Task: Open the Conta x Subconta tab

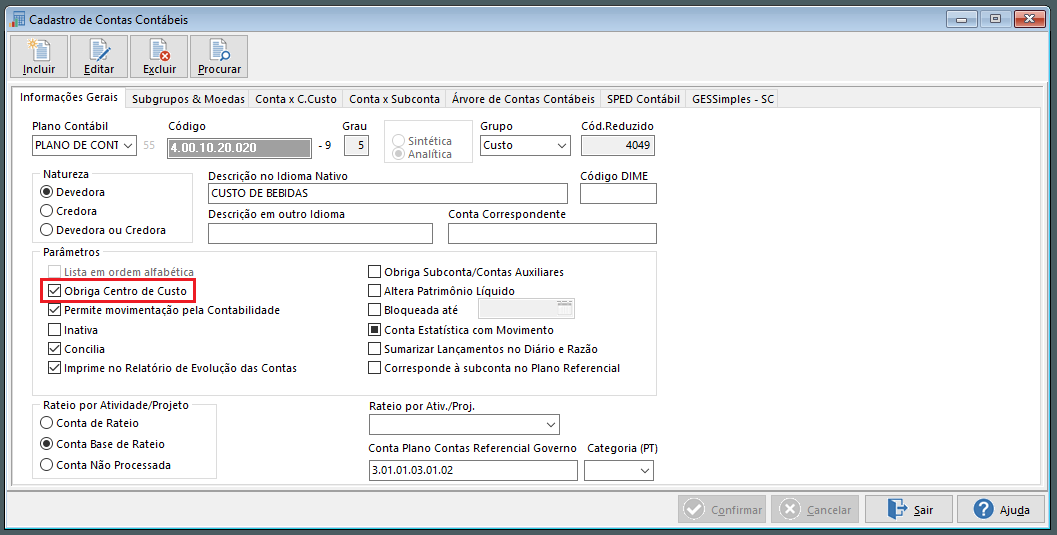Action: (394, 99)
